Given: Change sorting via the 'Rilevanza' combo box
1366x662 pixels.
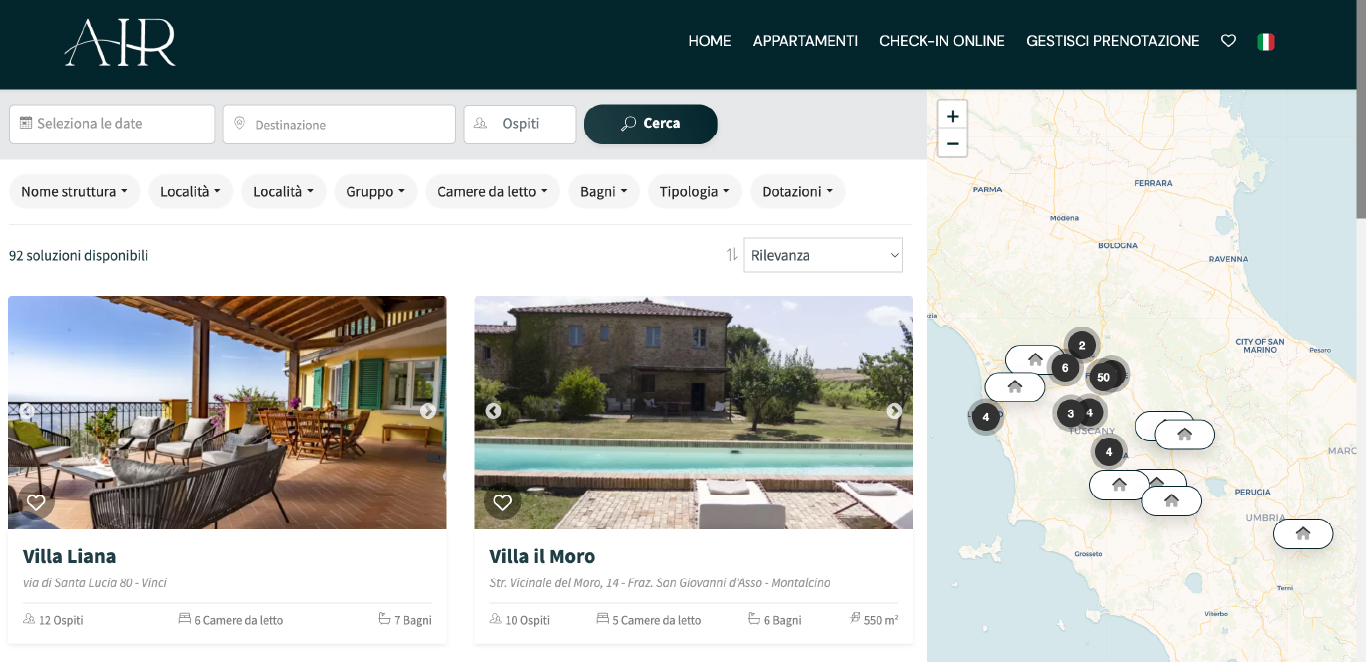Looking at the screenshot, I should (x=822, y=255).
